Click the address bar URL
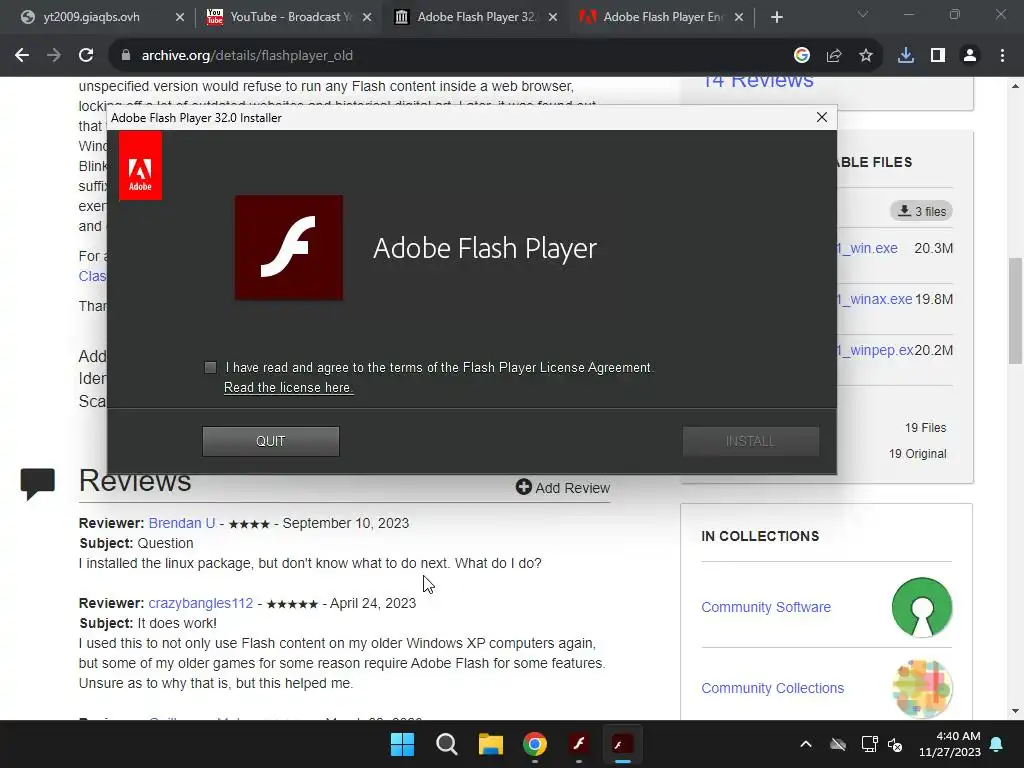The width and height of the screenshot is (1024, 768). [x=247, y=56]
